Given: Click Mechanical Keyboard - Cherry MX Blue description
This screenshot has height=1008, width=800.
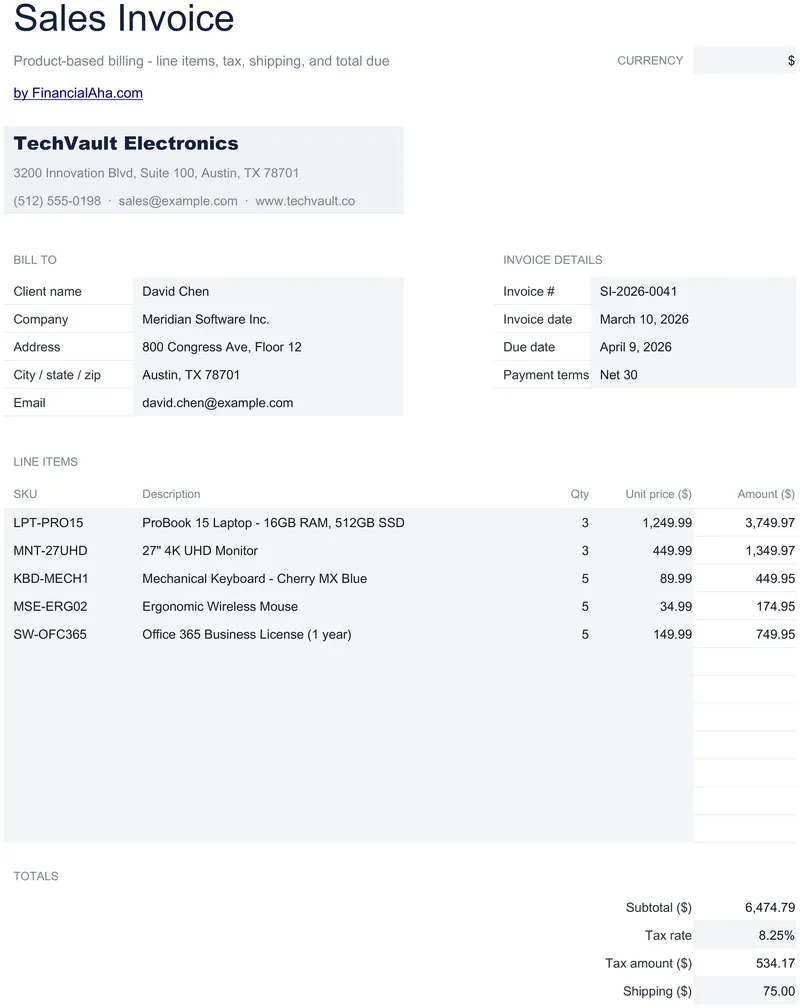Looking at the screenshot, I should tap(255, 578).
